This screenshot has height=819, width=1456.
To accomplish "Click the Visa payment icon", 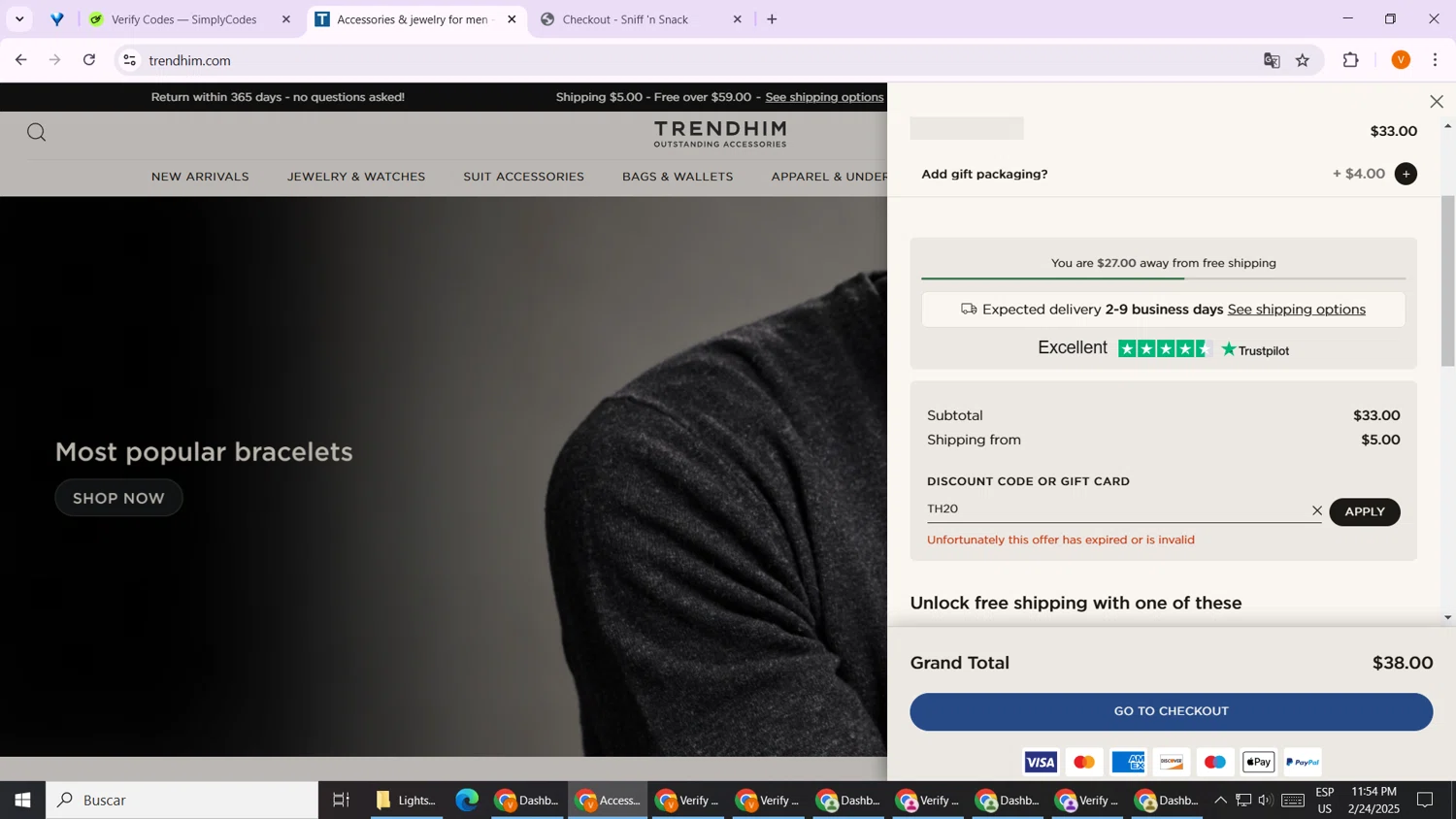I will 1040,763.
